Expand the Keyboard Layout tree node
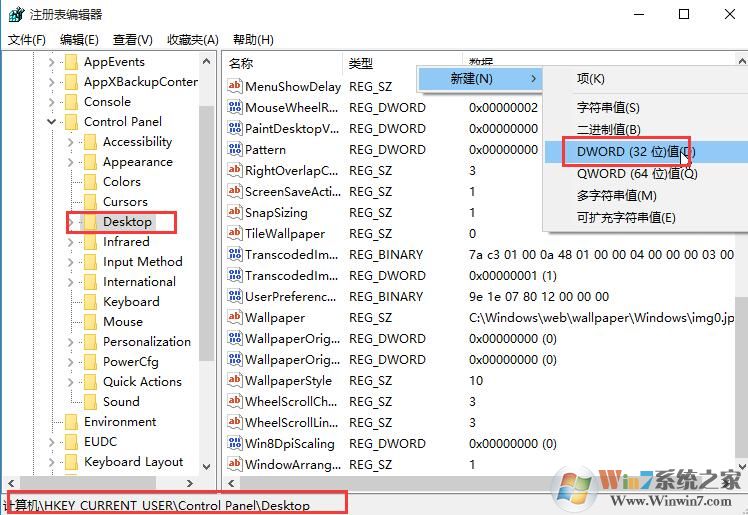The height and width of the screenshot is (515, 748). 52,463
